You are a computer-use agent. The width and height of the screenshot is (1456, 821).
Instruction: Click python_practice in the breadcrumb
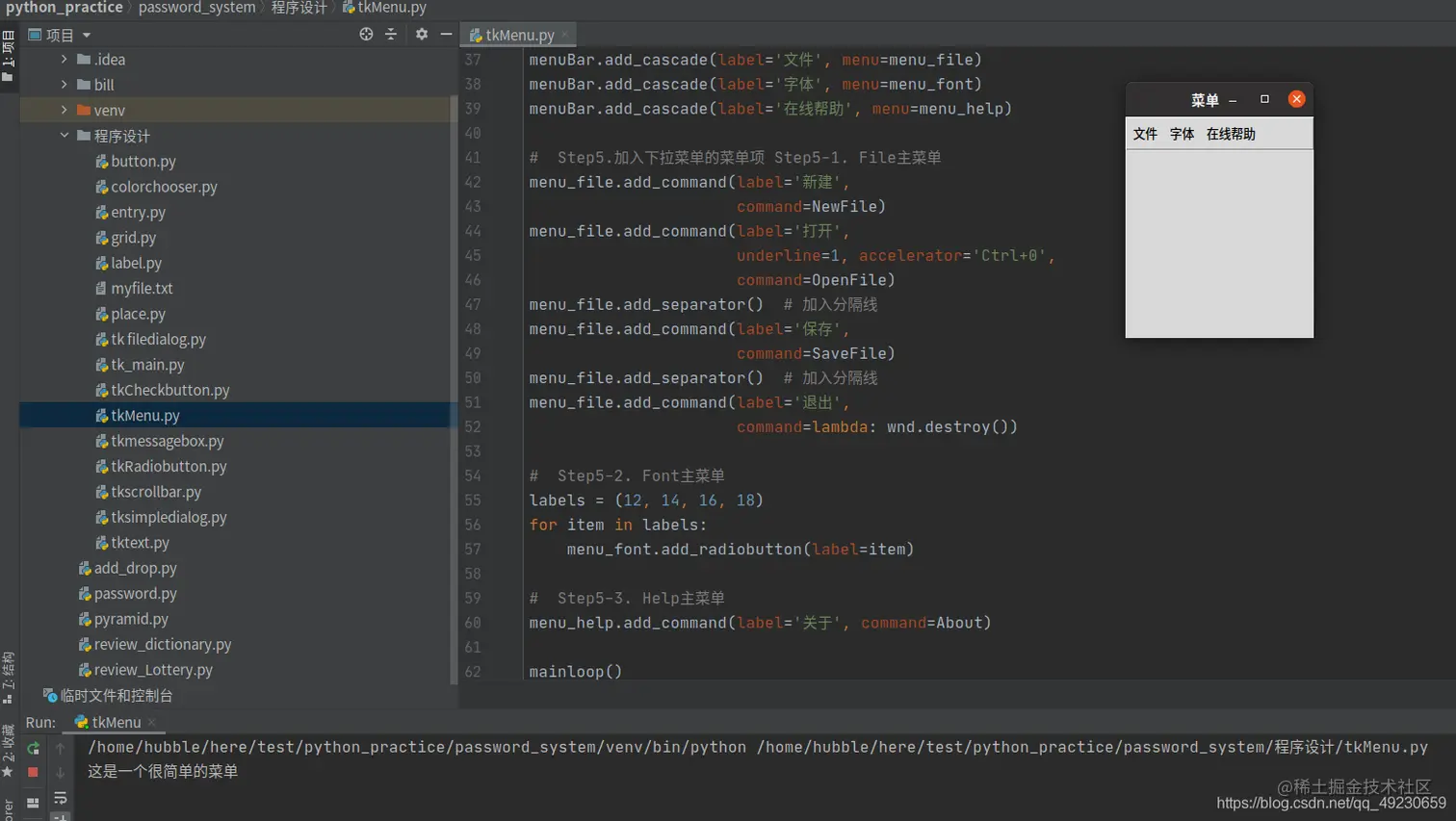[x=65, y=8]
